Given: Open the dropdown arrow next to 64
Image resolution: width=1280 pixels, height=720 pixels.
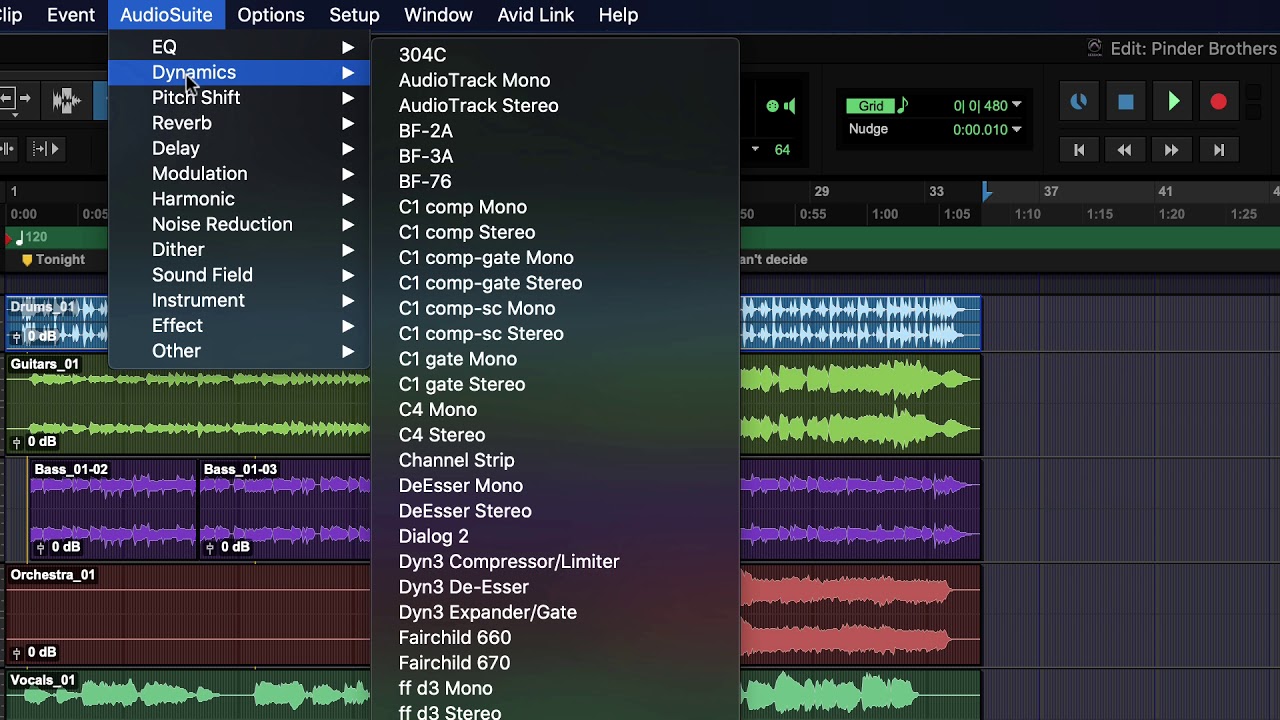Looking at the screenshot, I should 755,149.
